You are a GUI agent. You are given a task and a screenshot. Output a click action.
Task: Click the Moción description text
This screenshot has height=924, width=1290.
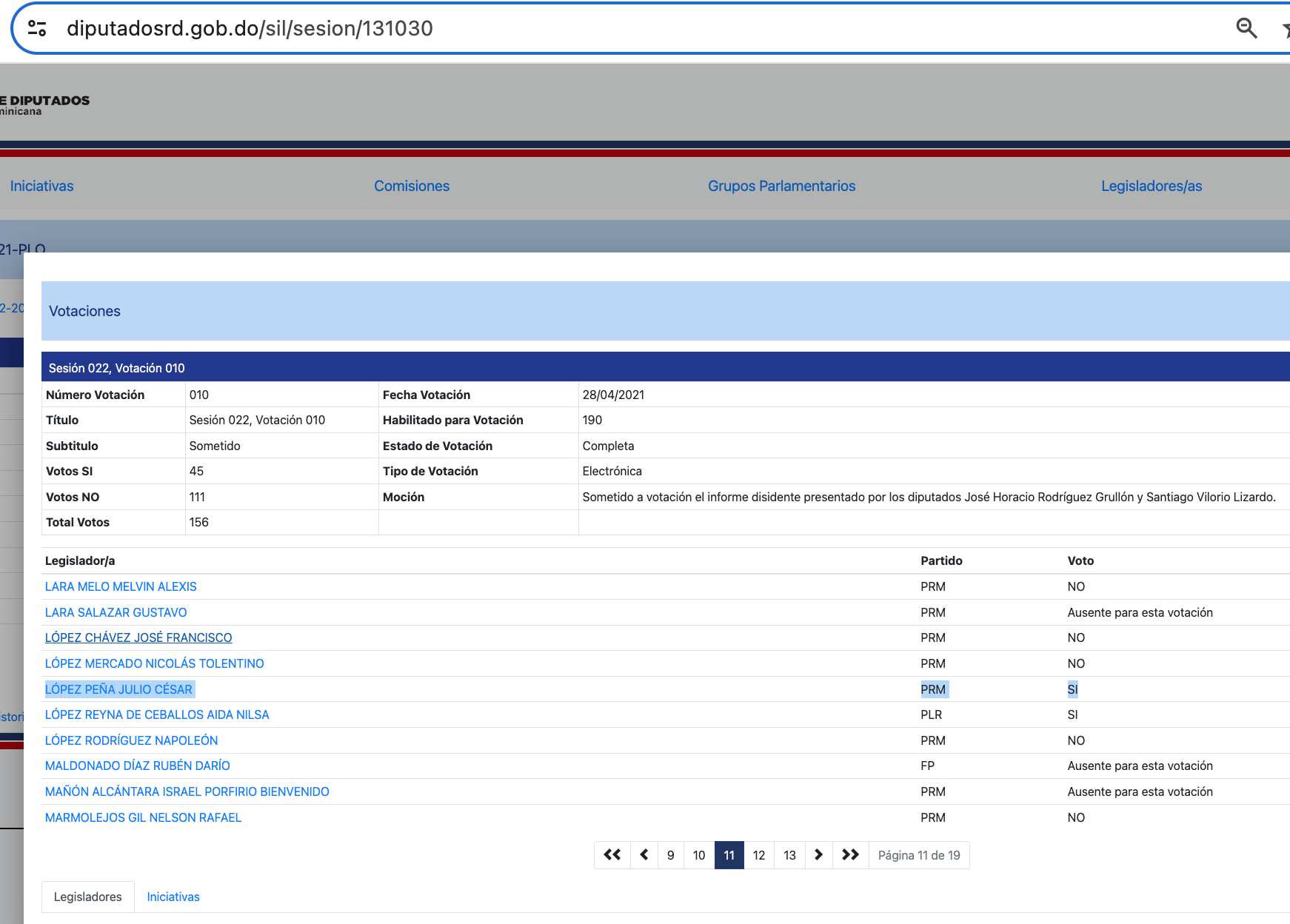929,497
